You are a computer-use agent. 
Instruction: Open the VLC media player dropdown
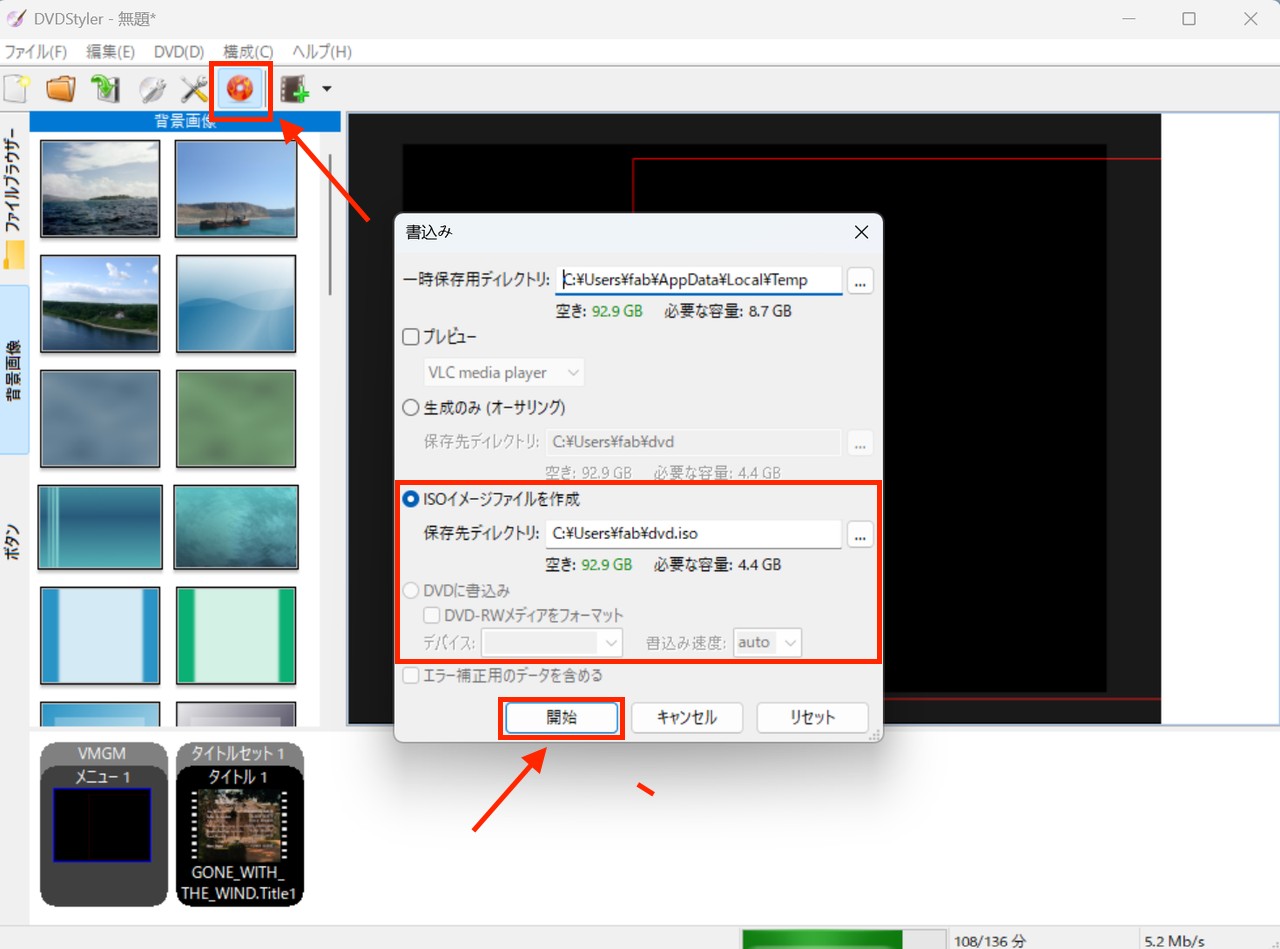504,373
